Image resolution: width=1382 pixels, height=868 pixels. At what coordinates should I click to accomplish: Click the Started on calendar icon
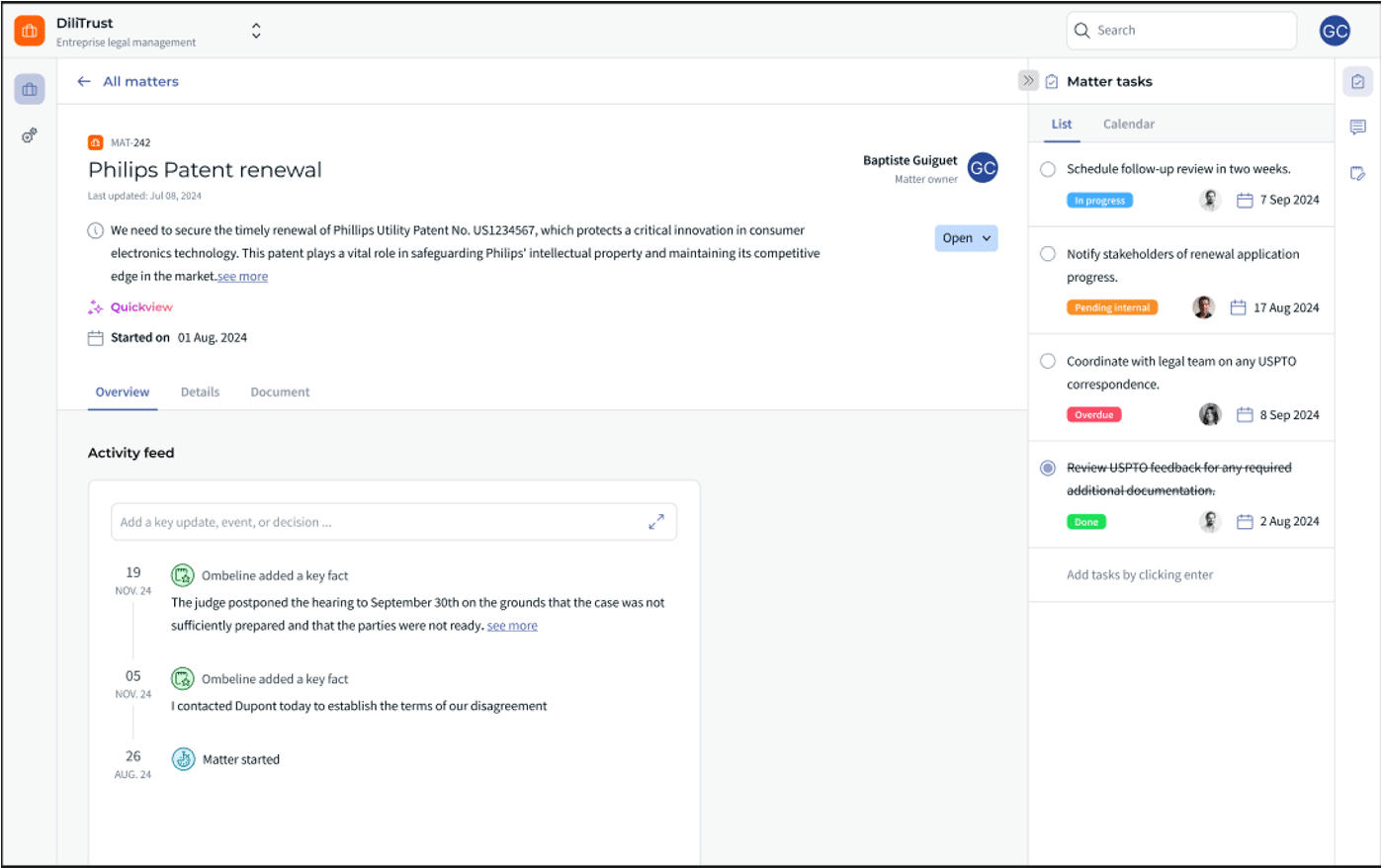pos(96,338)
